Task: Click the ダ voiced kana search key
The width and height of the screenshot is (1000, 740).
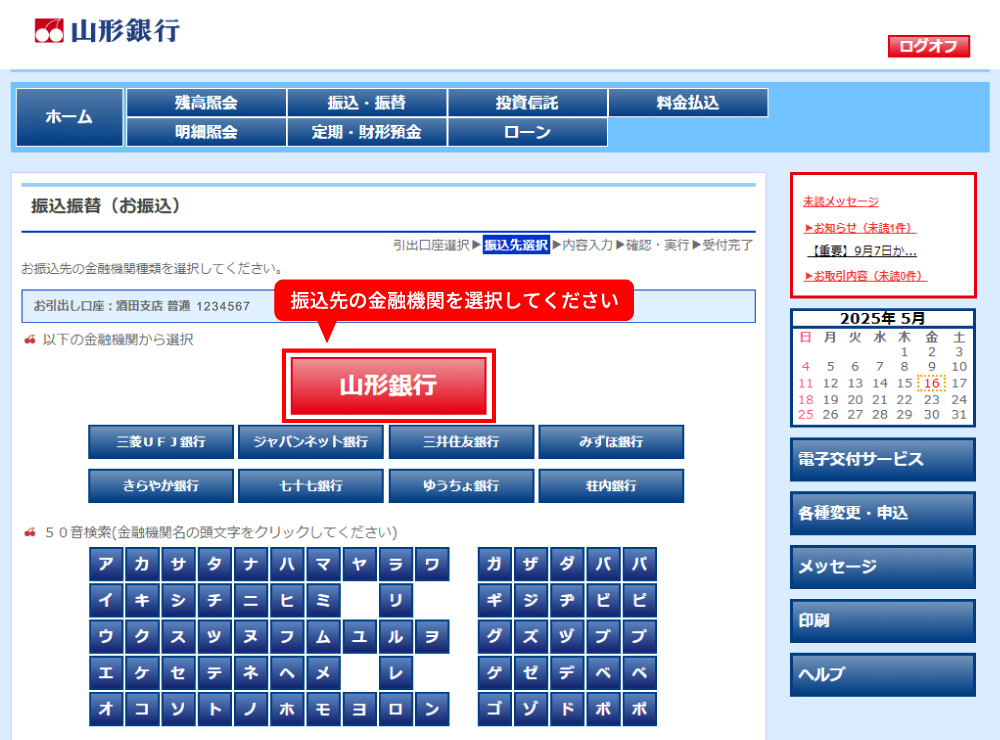Action: pos(567,564)
